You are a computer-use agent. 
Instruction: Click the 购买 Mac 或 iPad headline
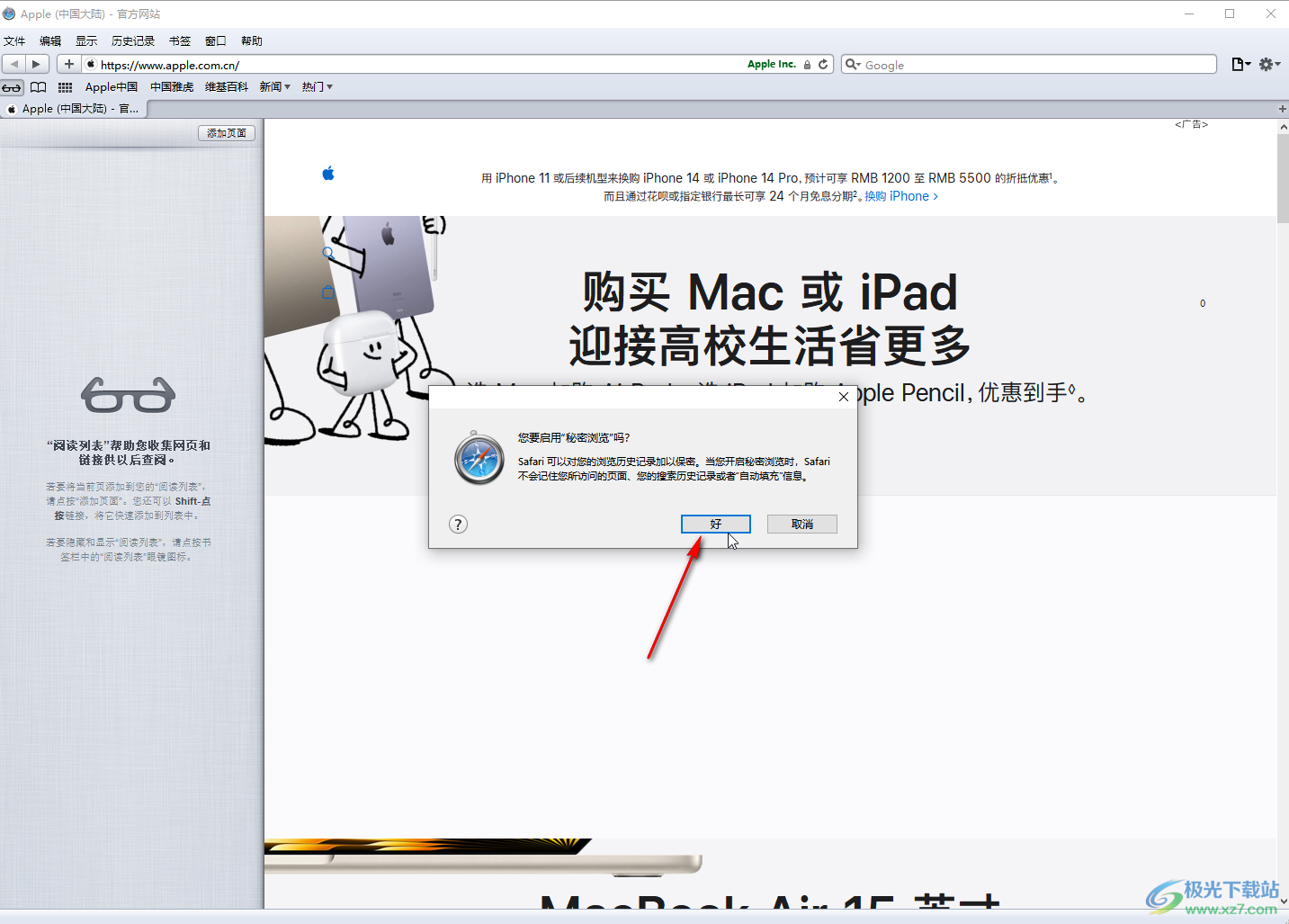tap(770, 292)
